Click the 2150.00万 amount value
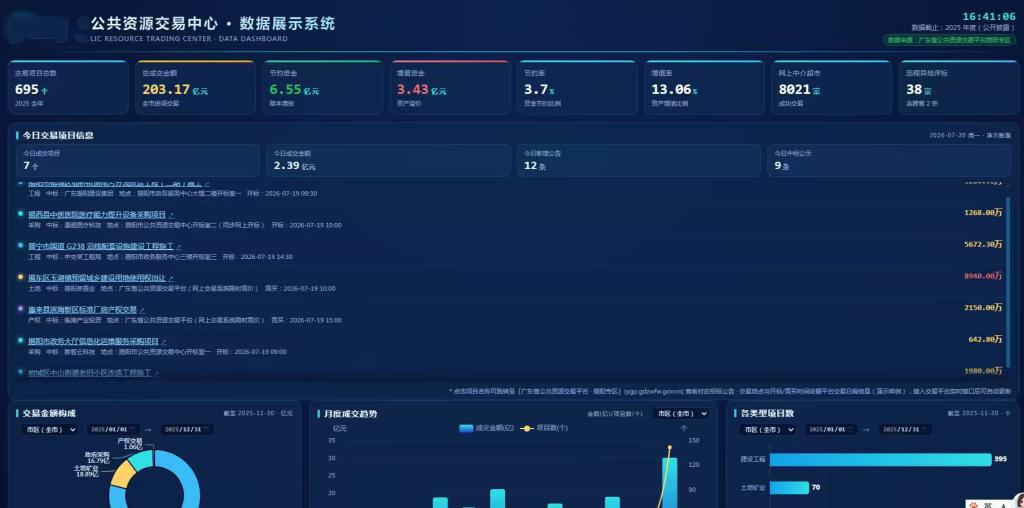 983,308
